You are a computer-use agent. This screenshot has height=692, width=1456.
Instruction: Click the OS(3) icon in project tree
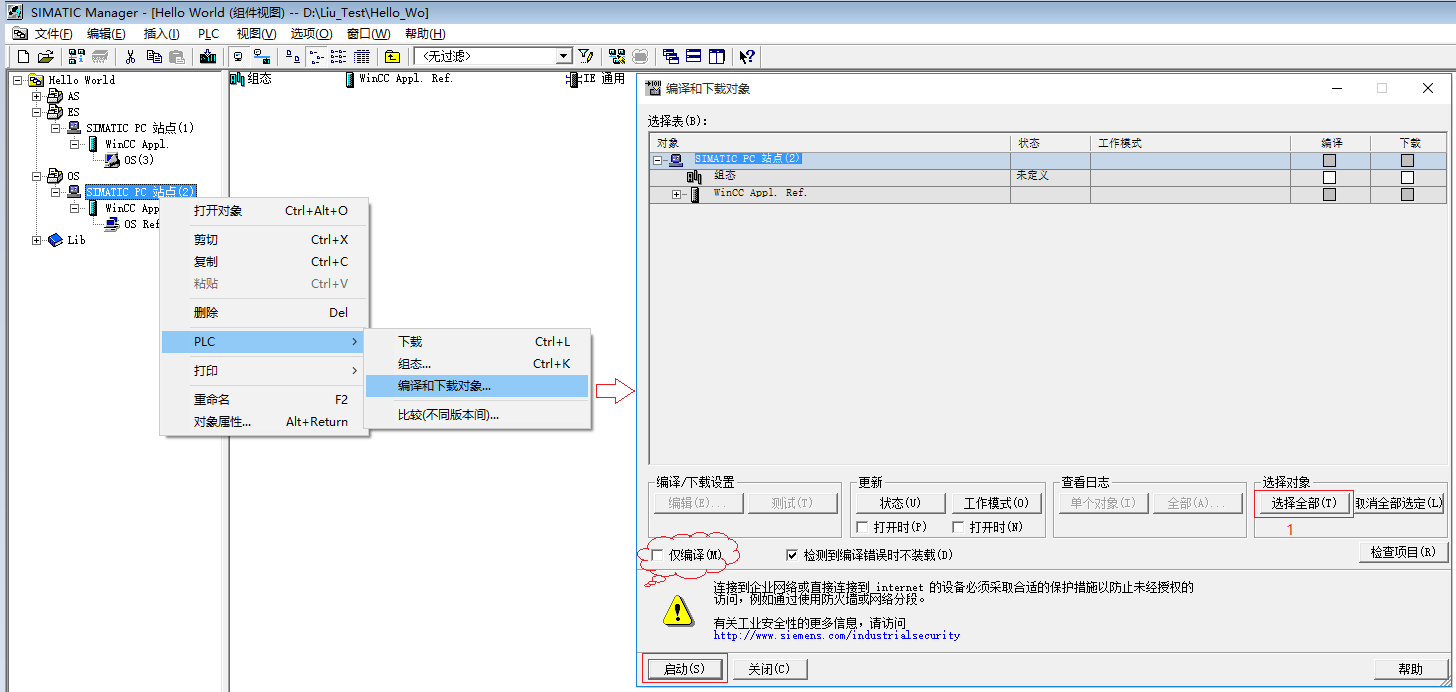113,160
